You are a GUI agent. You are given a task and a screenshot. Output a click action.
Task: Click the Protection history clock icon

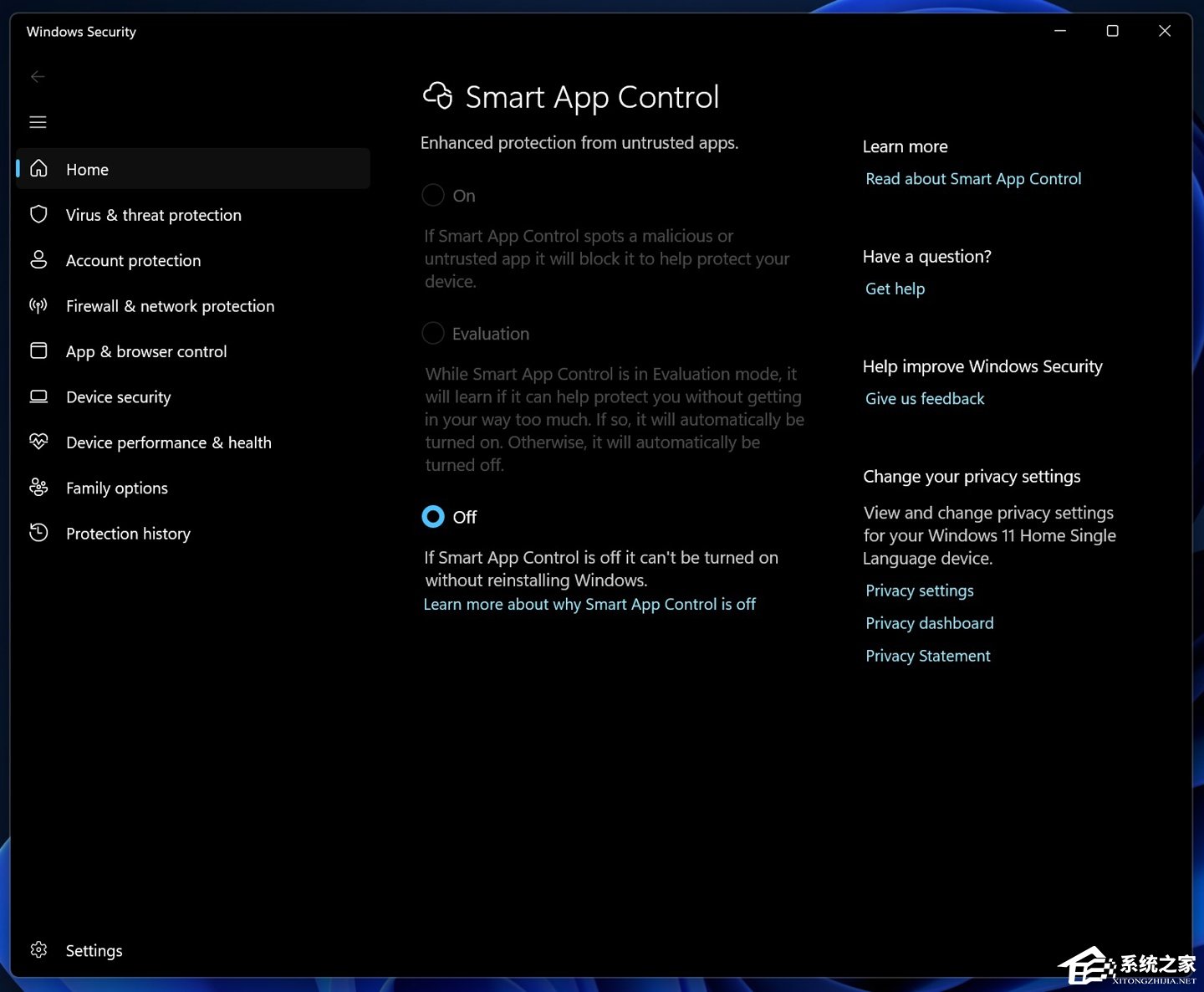(38, 533)
